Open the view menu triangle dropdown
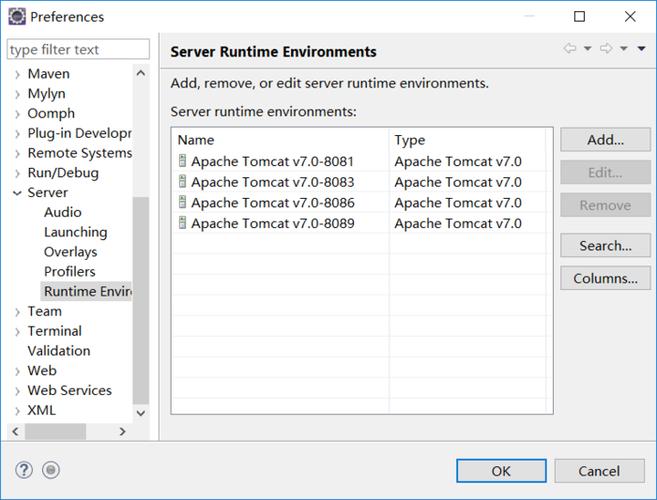 coord(641,49)
